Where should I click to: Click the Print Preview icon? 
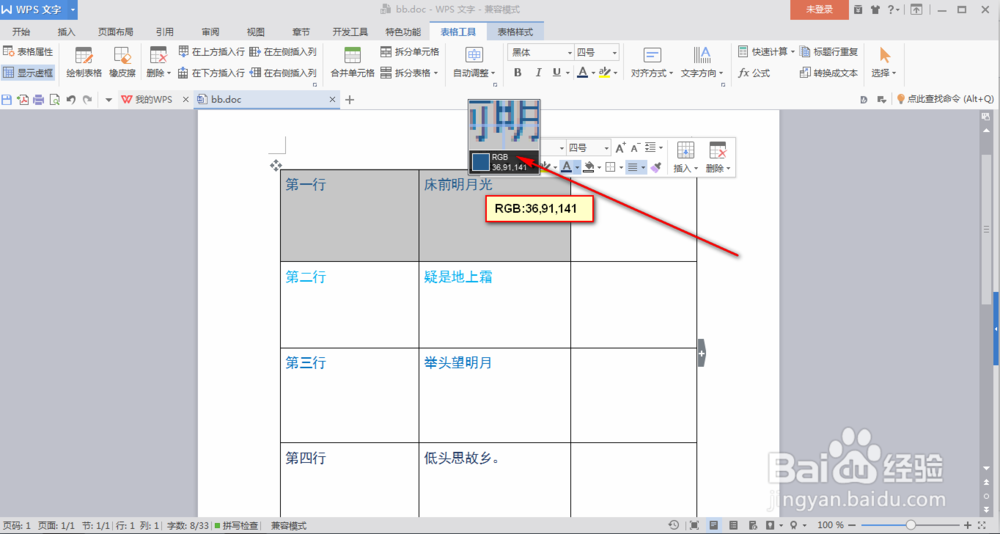click(54, 100)
